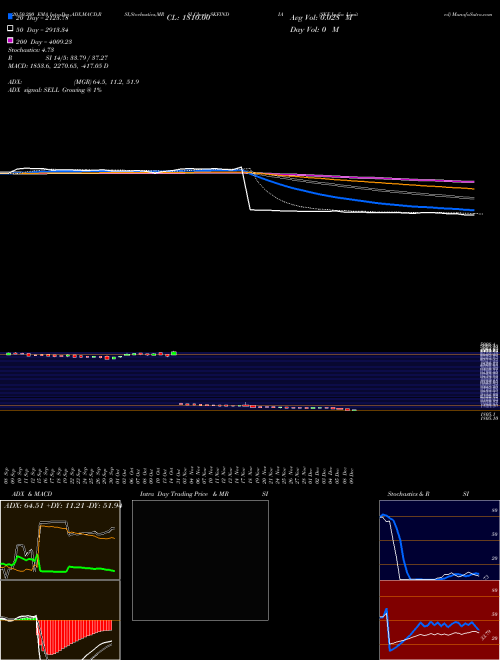Select the CL: 1810.00 closing price text
Image resolution: width=500 pixels, height=660 pixels.
click(188, 18)
